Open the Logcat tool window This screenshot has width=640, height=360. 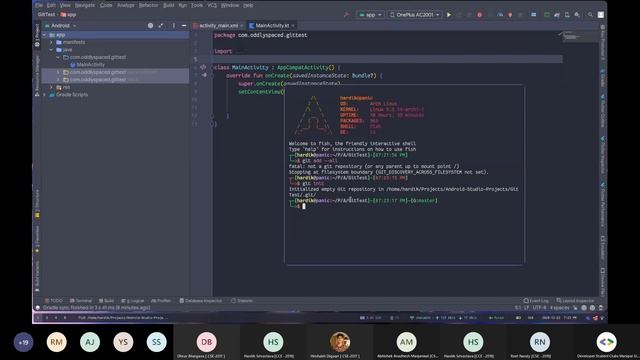click(133, 301)
